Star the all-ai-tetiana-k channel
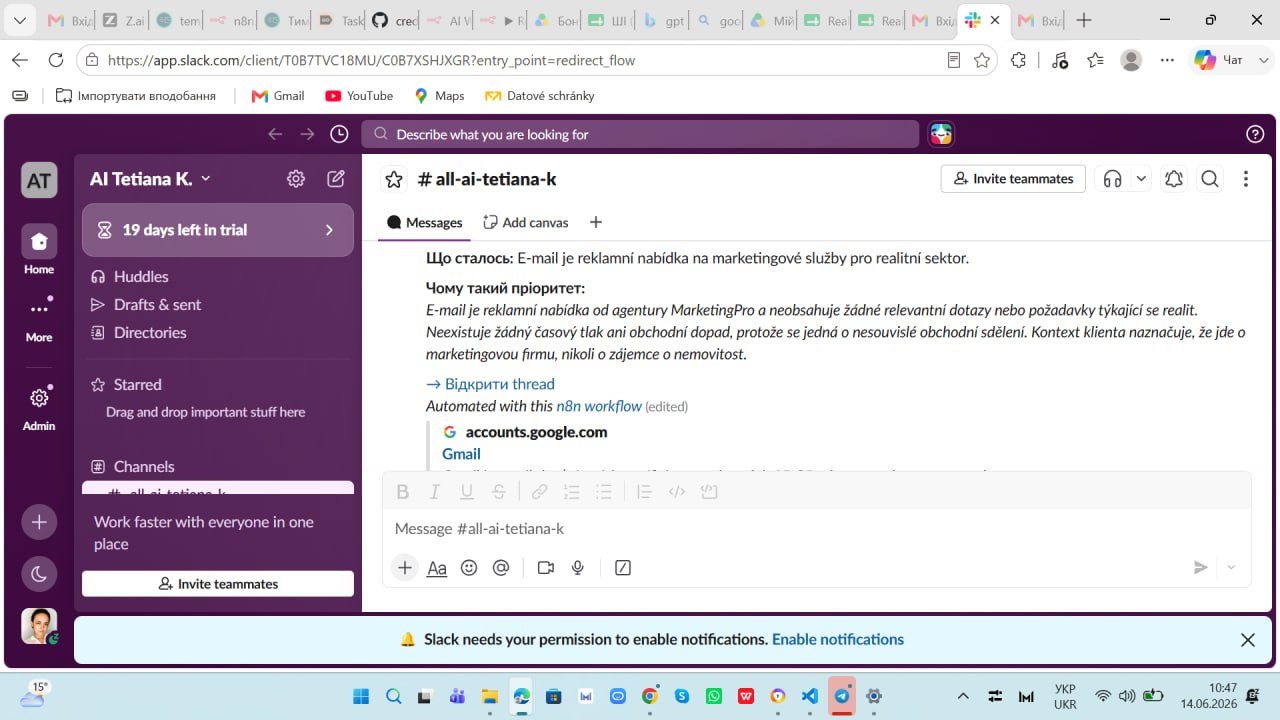The height and width of the screenshot is (720, 1280). click(x=394, y=179)
